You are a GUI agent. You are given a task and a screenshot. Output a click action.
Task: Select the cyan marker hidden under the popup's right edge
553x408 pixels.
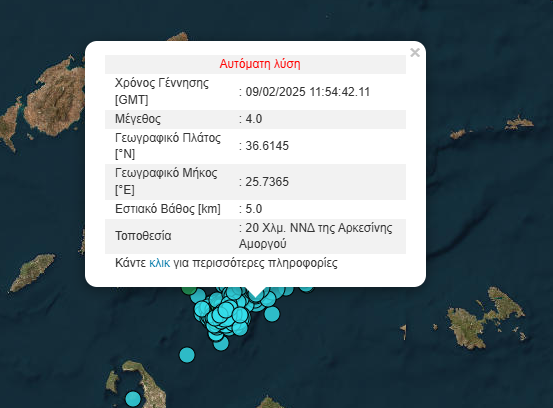306,289
